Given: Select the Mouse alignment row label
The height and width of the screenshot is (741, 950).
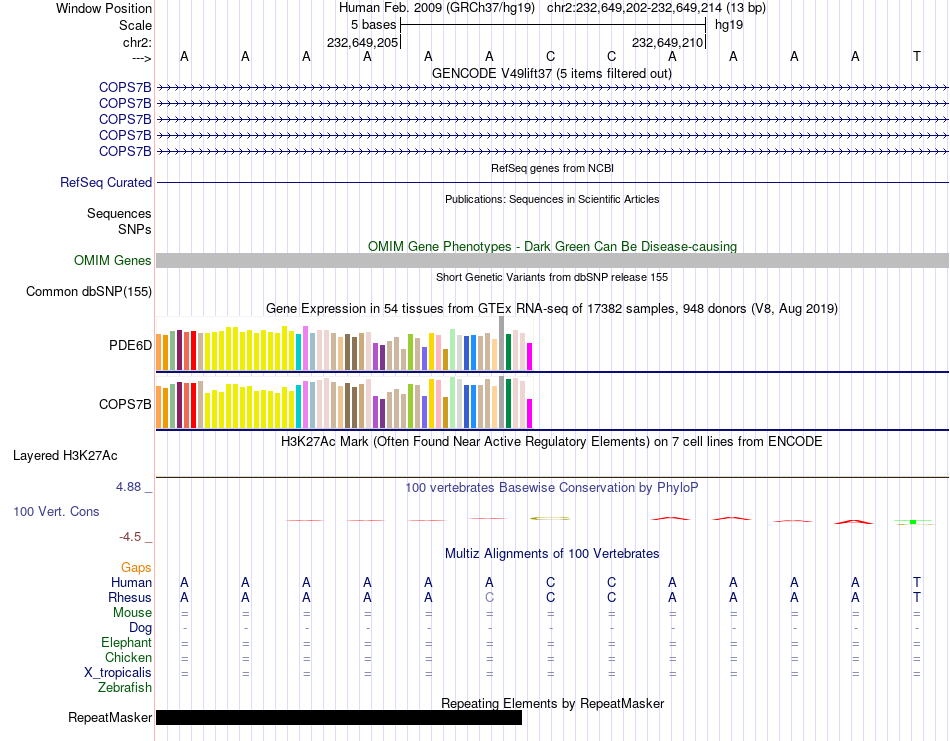Looking at the screenshot, I should click(132, 613).
